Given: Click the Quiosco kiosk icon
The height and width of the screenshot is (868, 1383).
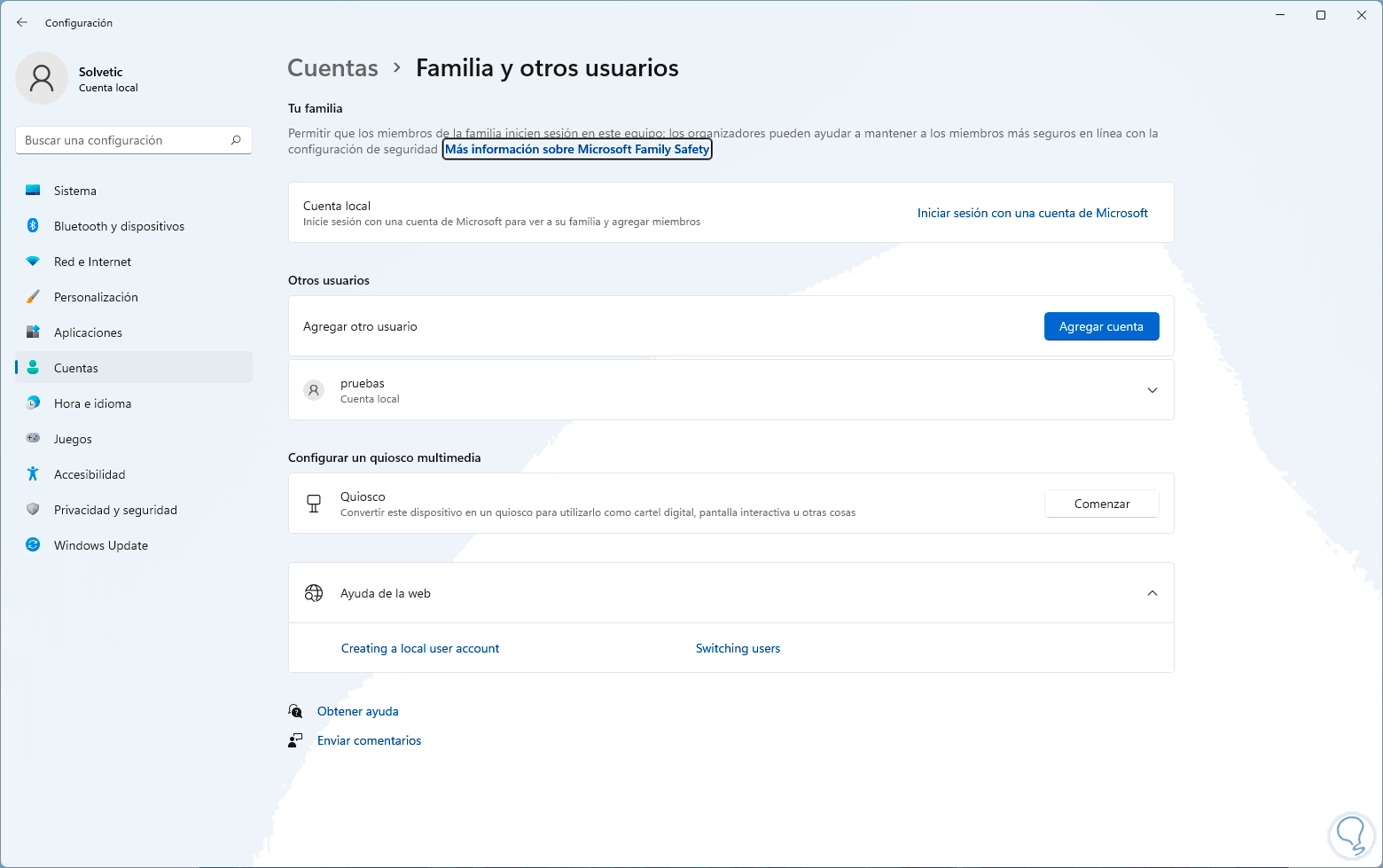Looking at the screenshot, I should point(314,504).
